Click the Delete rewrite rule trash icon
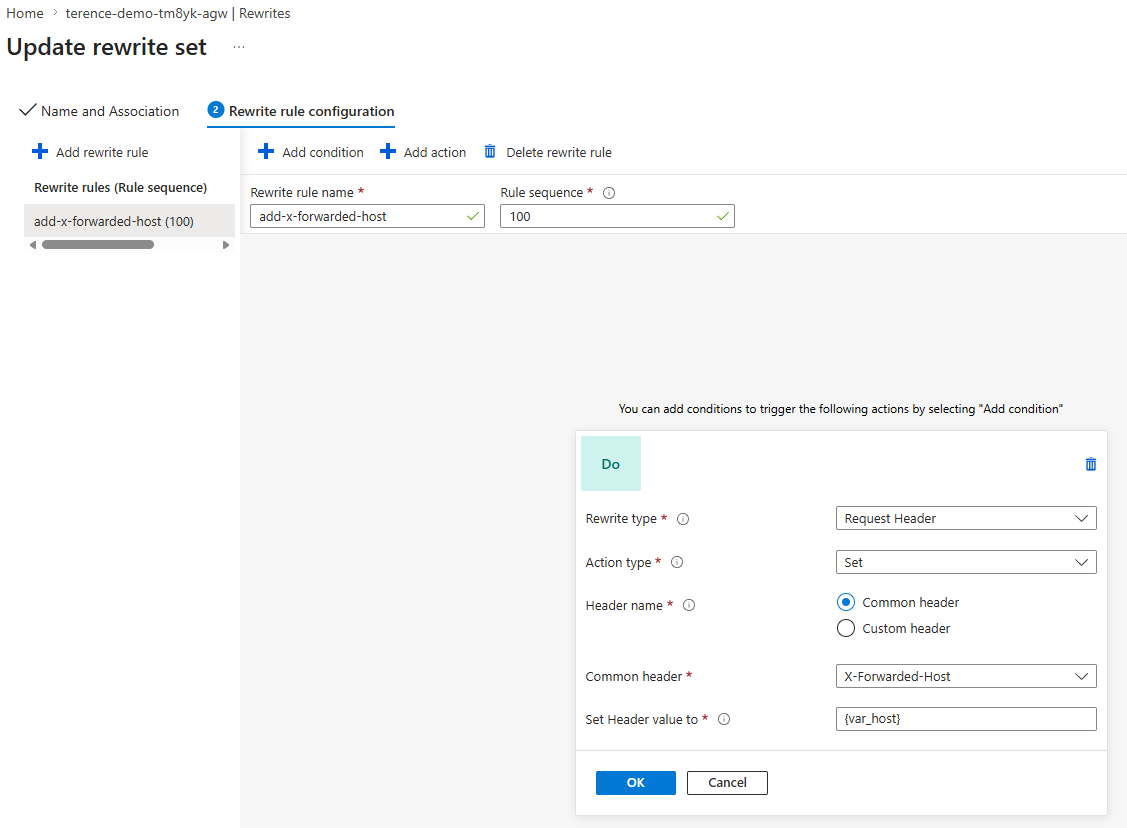The width and height of the screenshot is (1127, 828). click(489, 152)
